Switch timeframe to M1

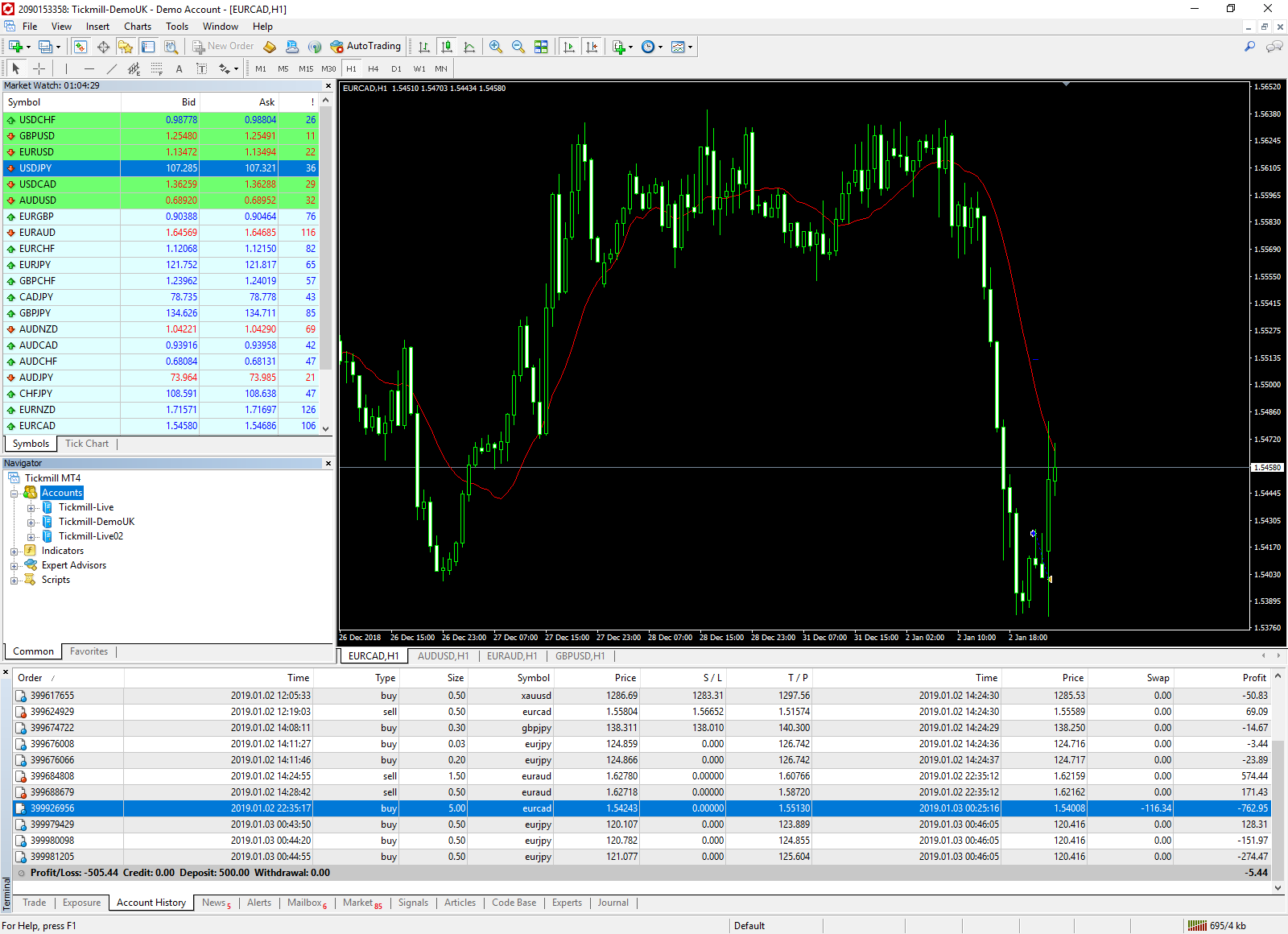(261, 69)
